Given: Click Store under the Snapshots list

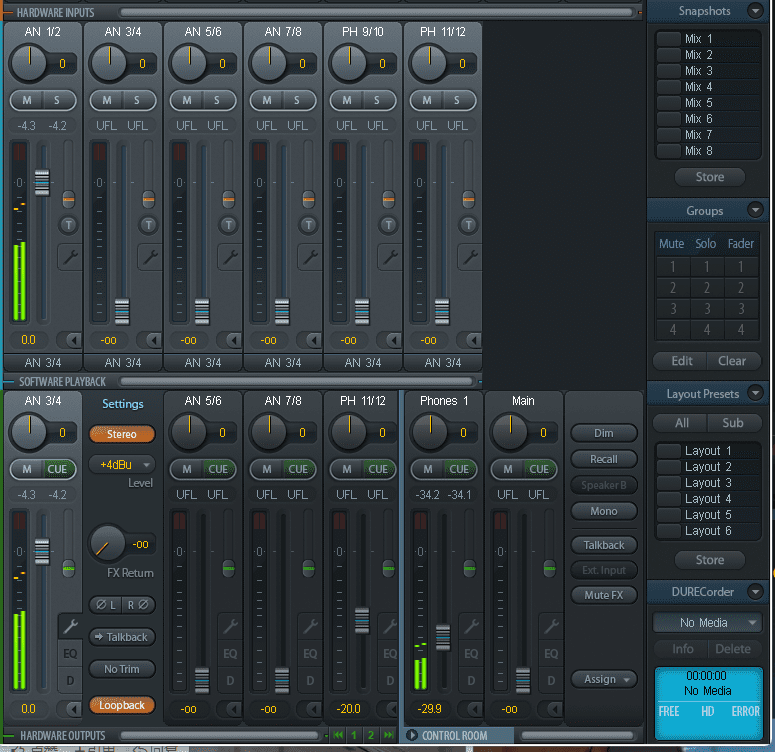Looking at the screenshot, I should [710, 177].
